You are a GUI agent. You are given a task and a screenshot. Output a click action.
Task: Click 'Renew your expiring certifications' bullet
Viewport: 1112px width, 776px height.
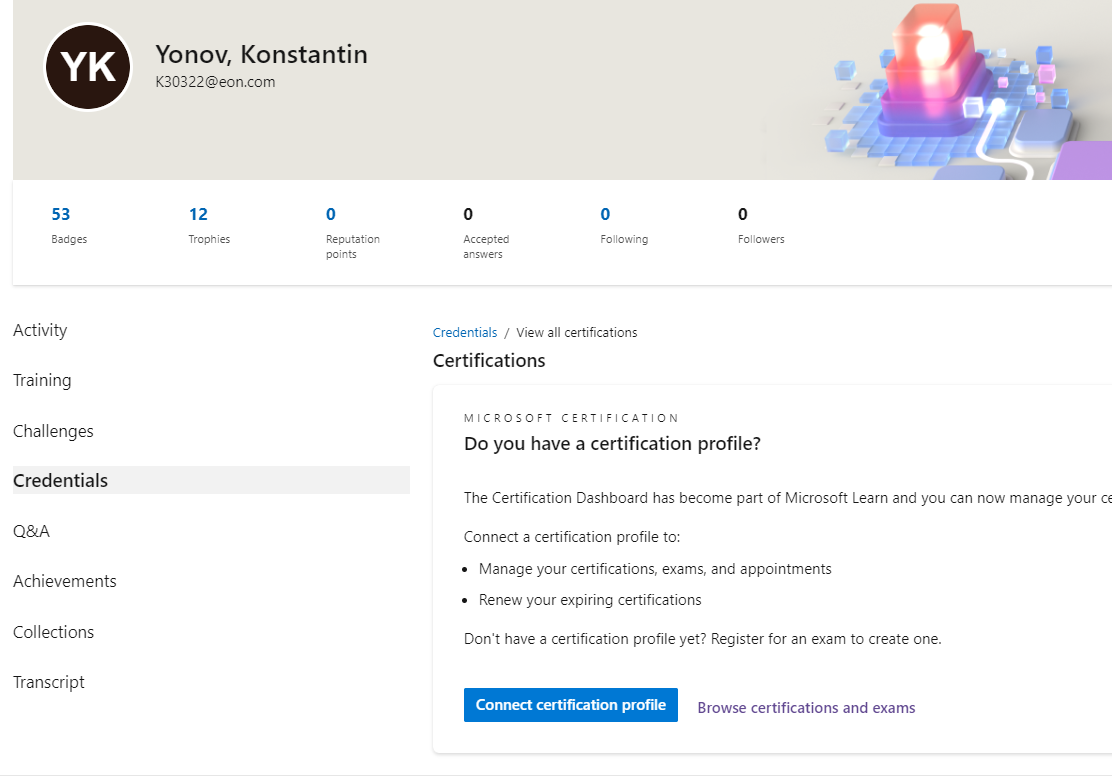click(590, 600)
